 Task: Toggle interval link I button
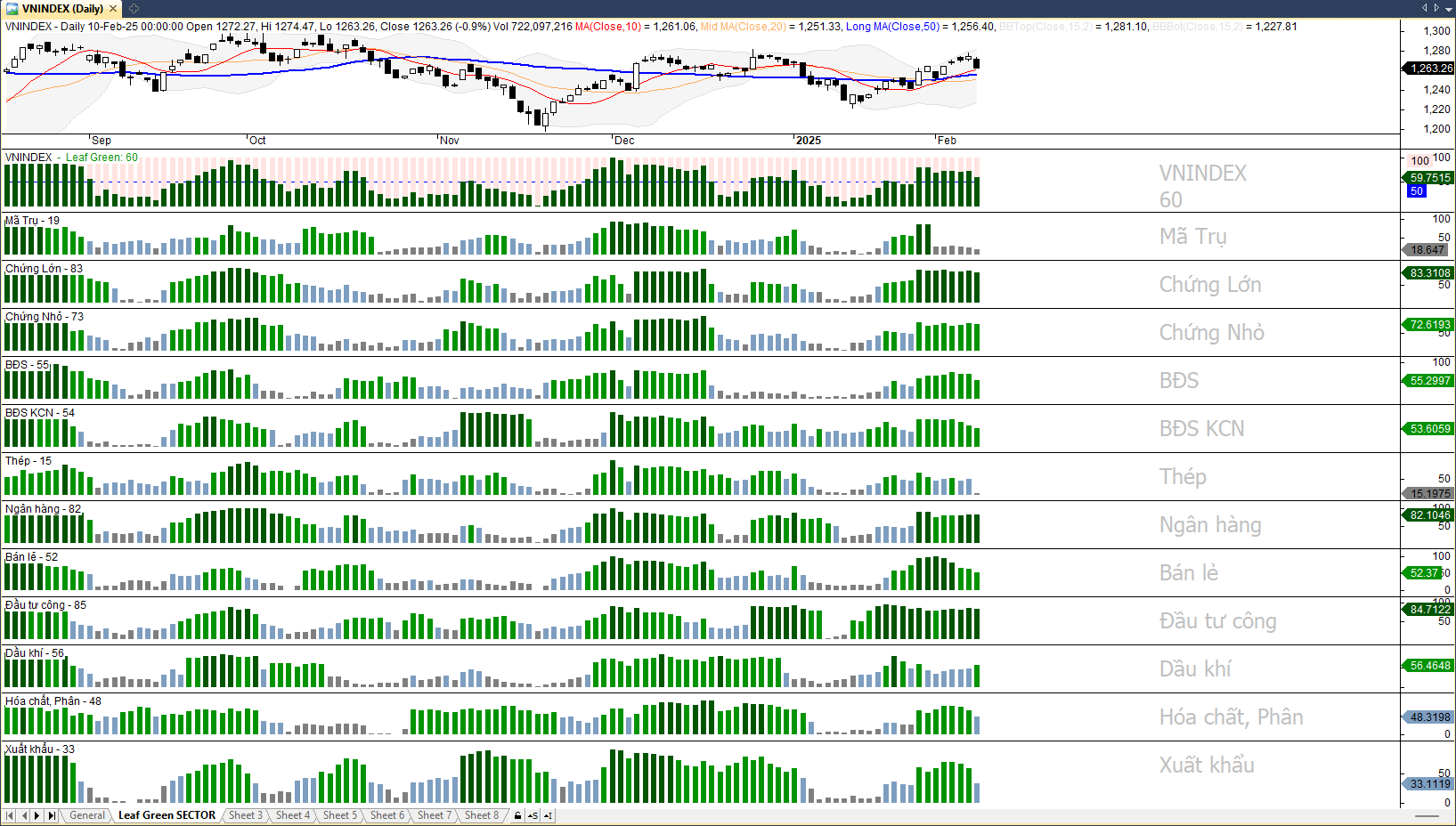[548, 815]
